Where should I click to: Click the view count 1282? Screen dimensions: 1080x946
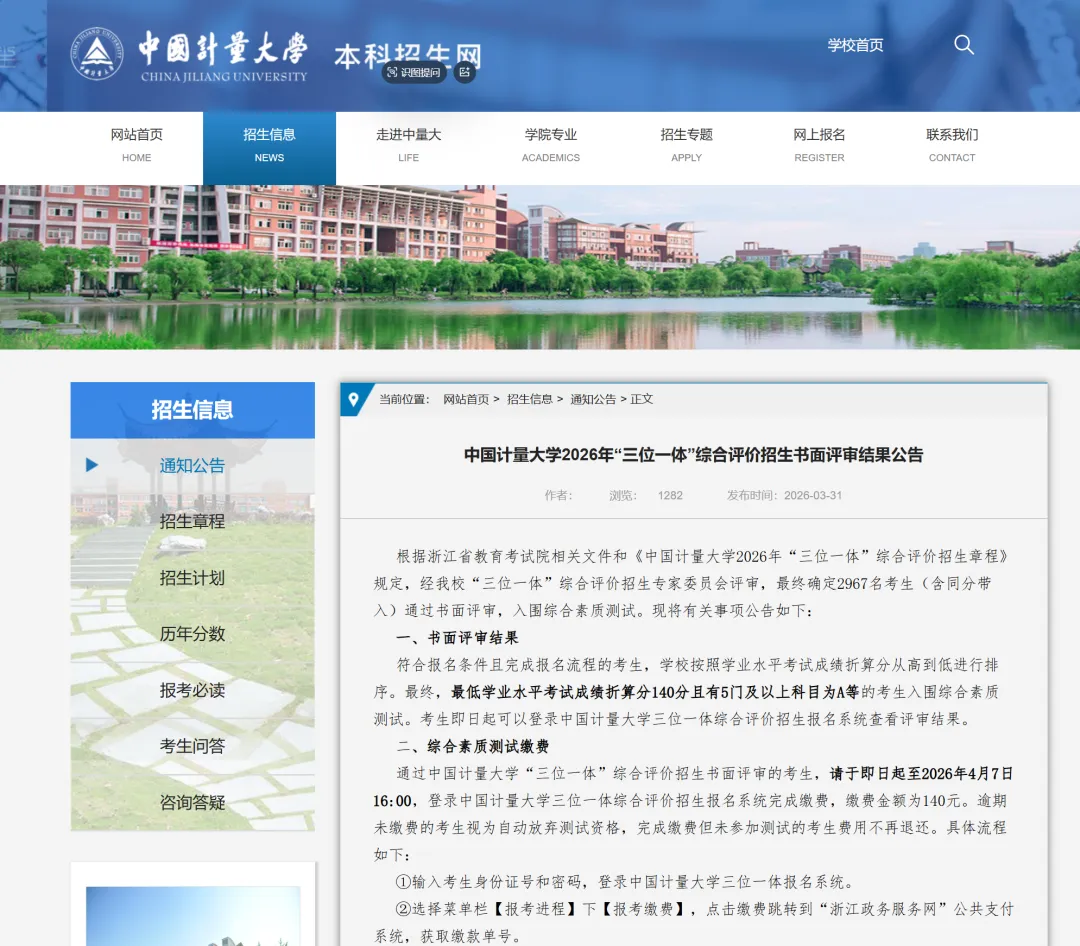(670, 495)
